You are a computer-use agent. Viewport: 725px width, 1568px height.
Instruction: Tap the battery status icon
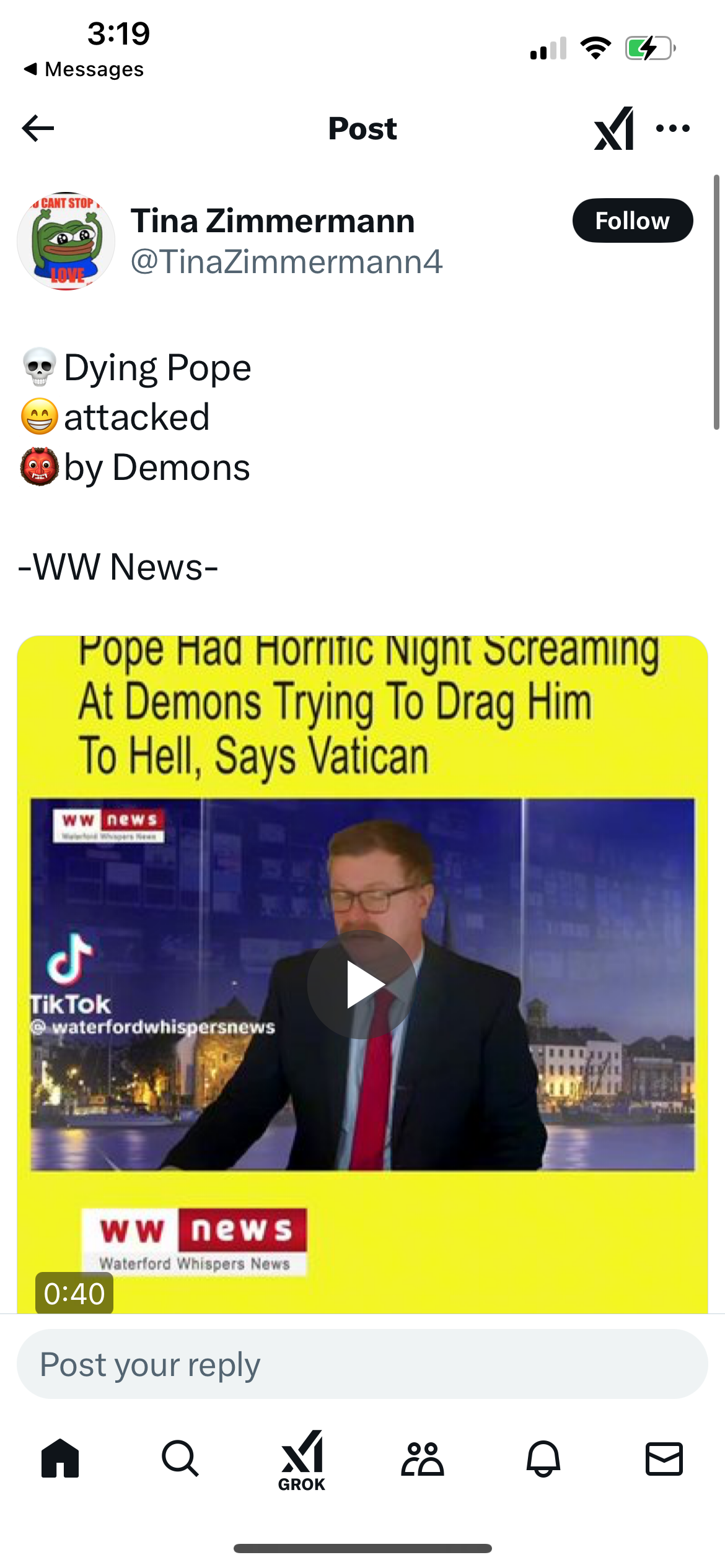pyautogui.click(x=650, y=48)
